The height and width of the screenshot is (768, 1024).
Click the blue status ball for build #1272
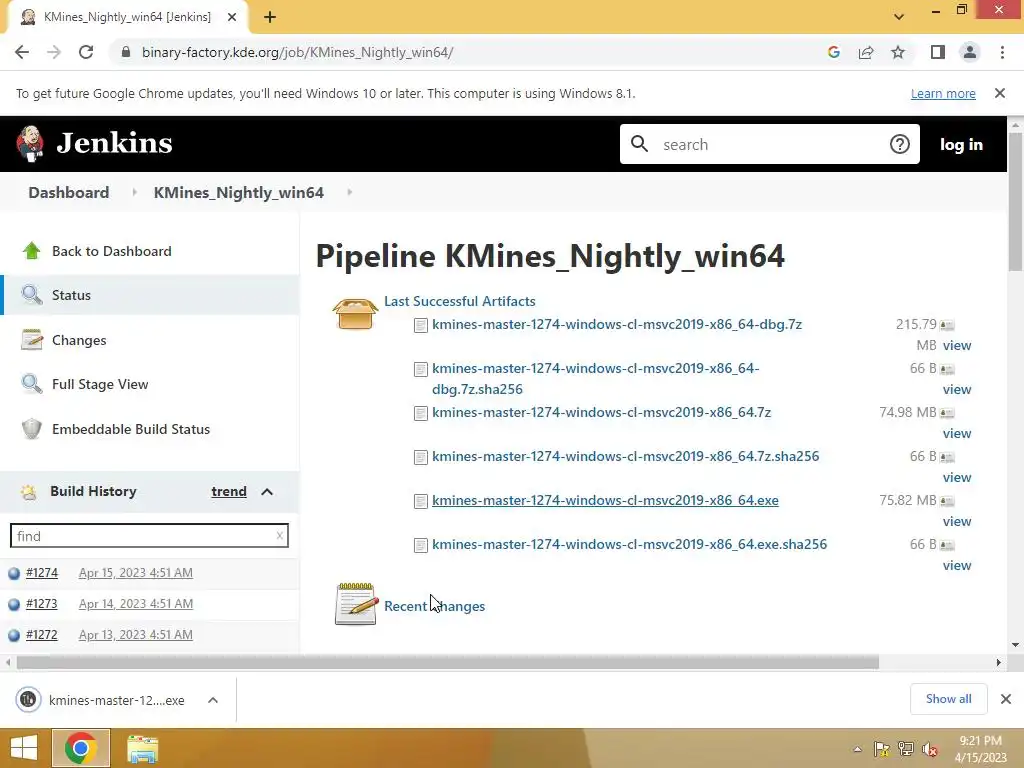coord(14,635)
